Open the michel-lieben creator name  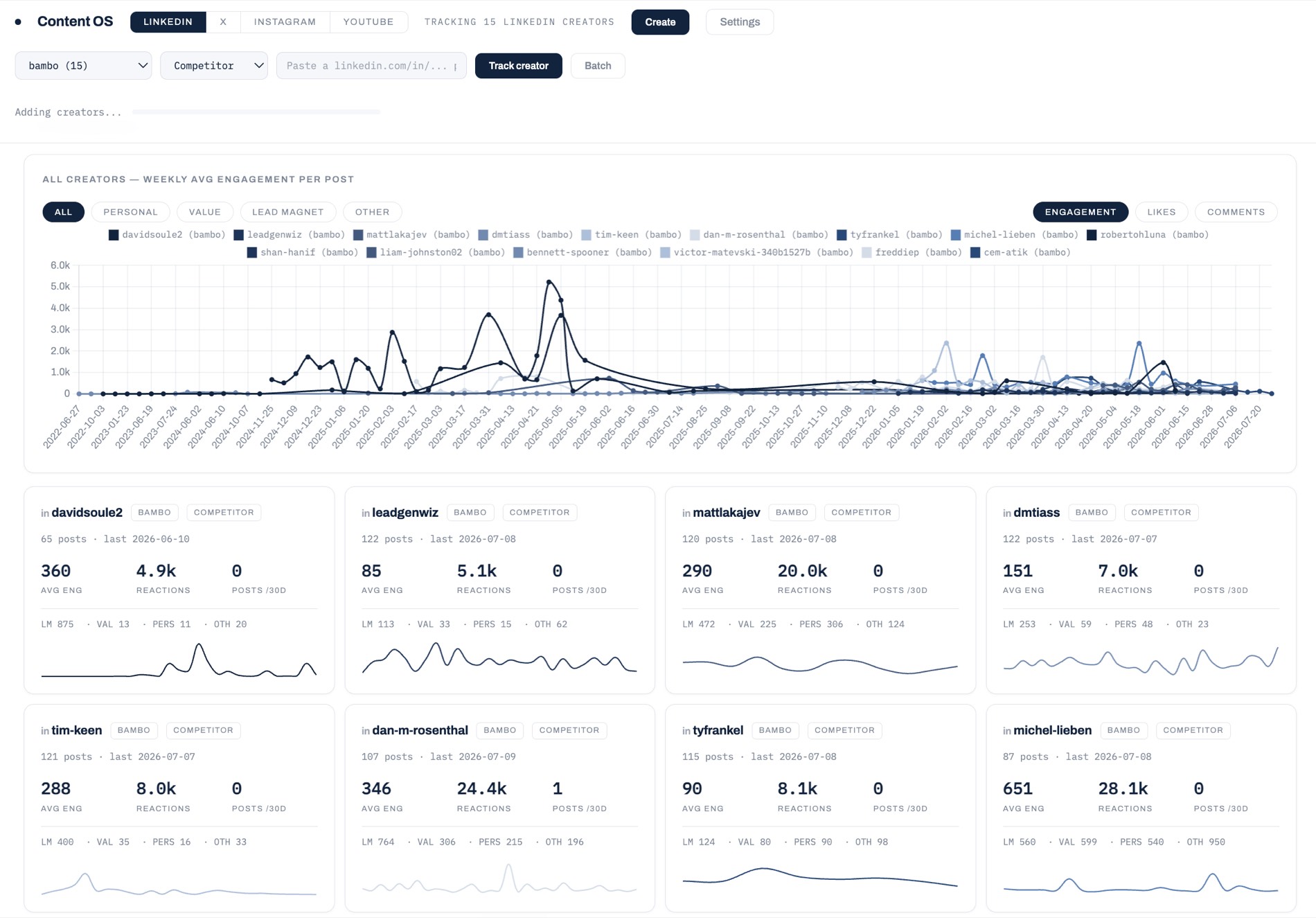[x=1052, y=730]
